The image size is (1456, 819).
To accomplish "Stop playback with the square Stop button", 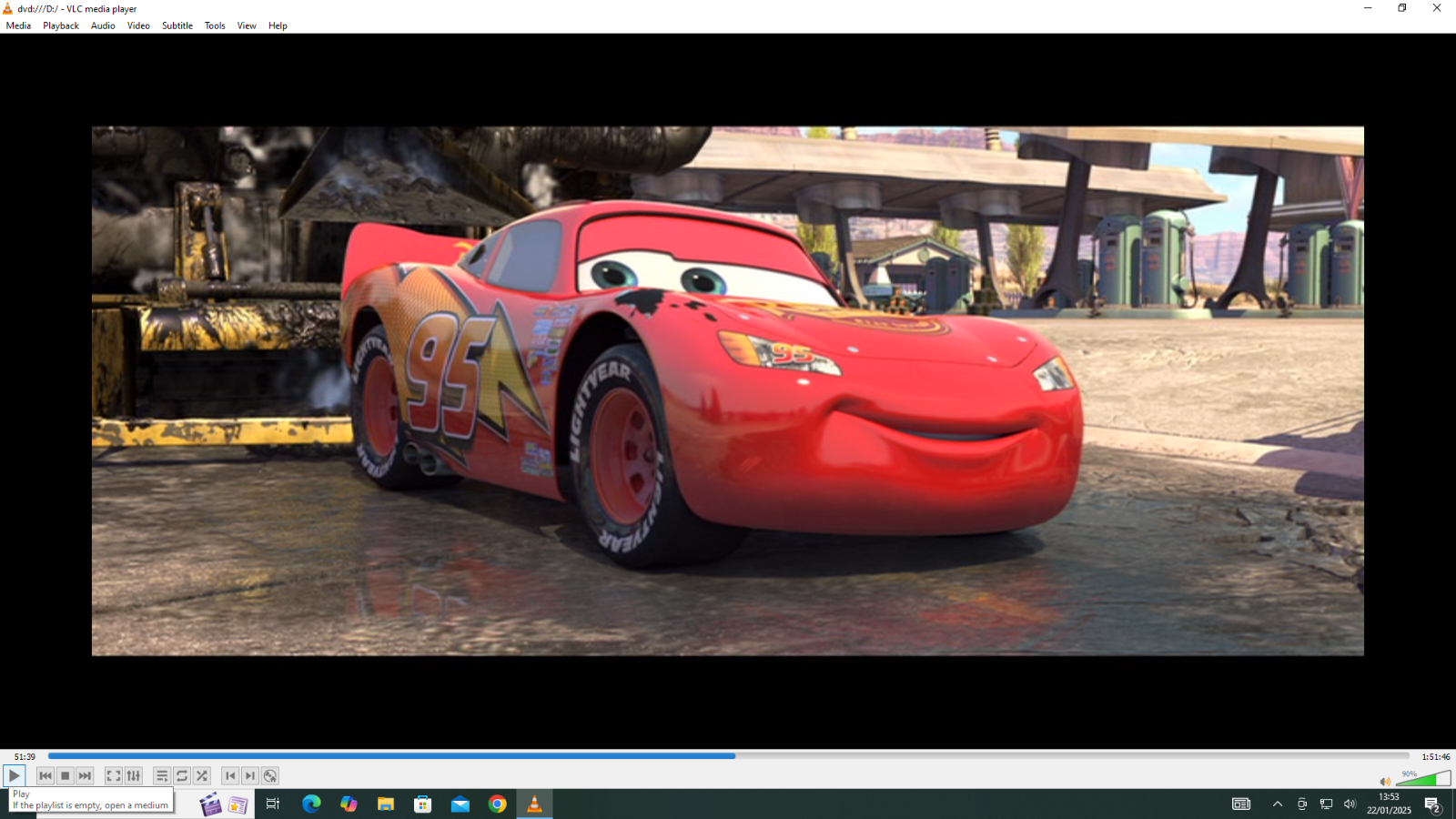I will 66,776.
